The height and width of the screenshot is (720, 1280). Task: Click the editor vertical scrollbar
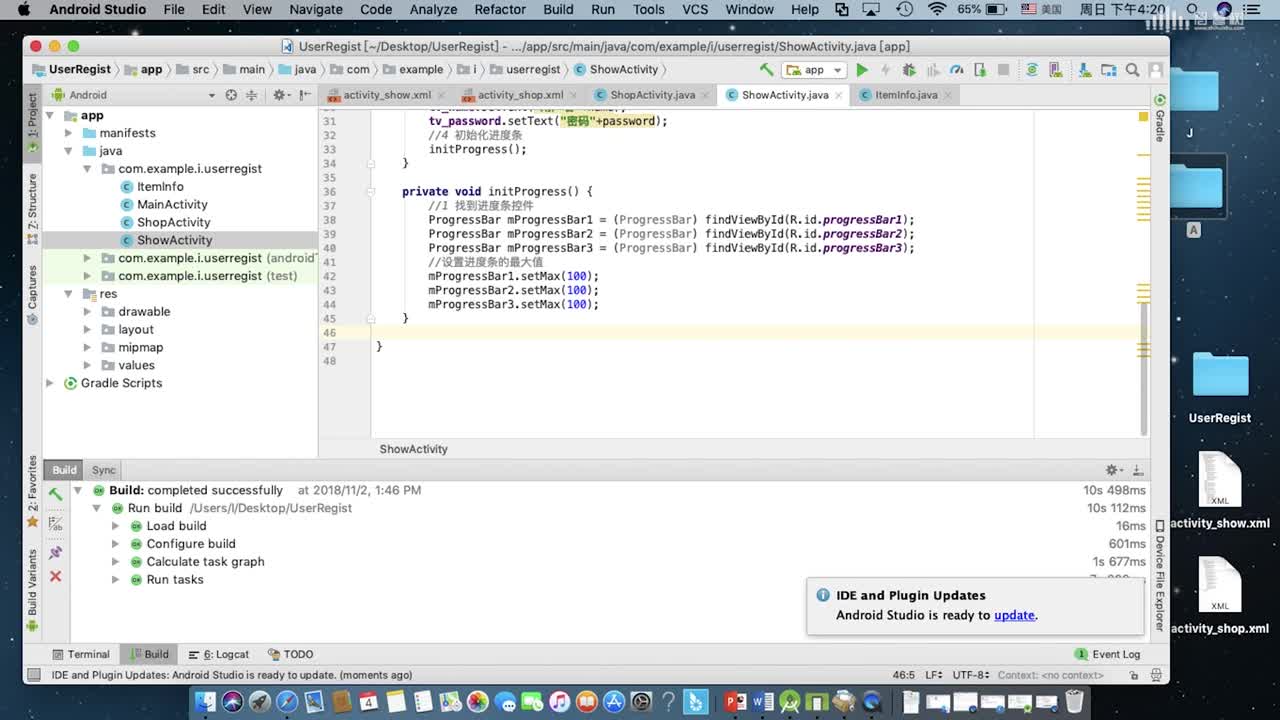1144,368
